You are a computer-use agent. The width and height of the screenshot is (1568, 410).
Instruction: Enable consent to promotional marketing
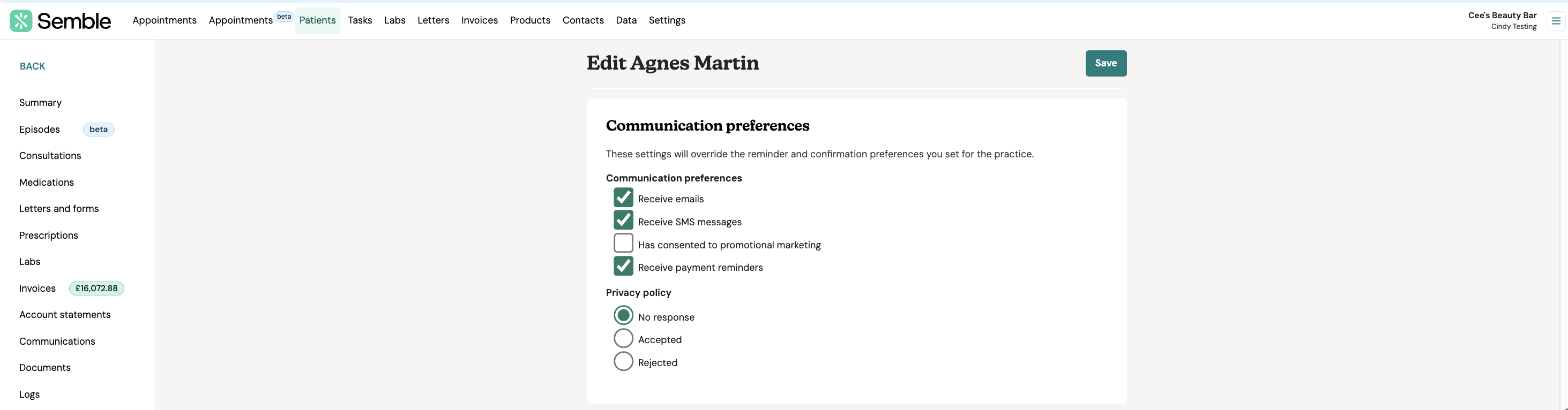[623, 244]
